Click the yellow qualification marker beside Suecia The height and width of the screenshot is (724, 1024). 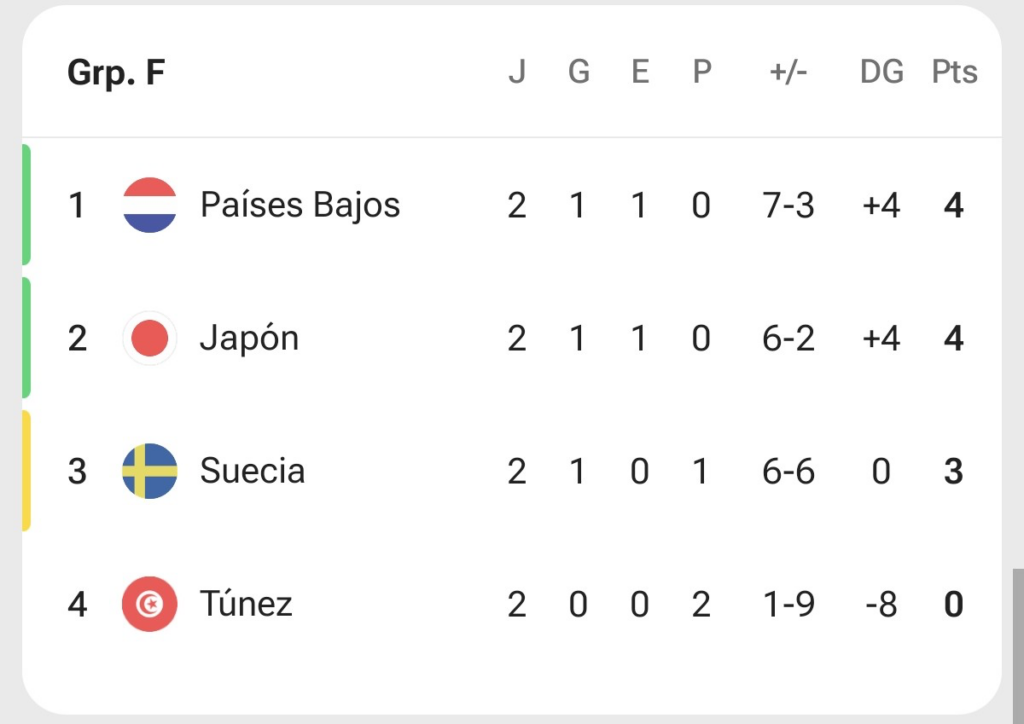26,471
